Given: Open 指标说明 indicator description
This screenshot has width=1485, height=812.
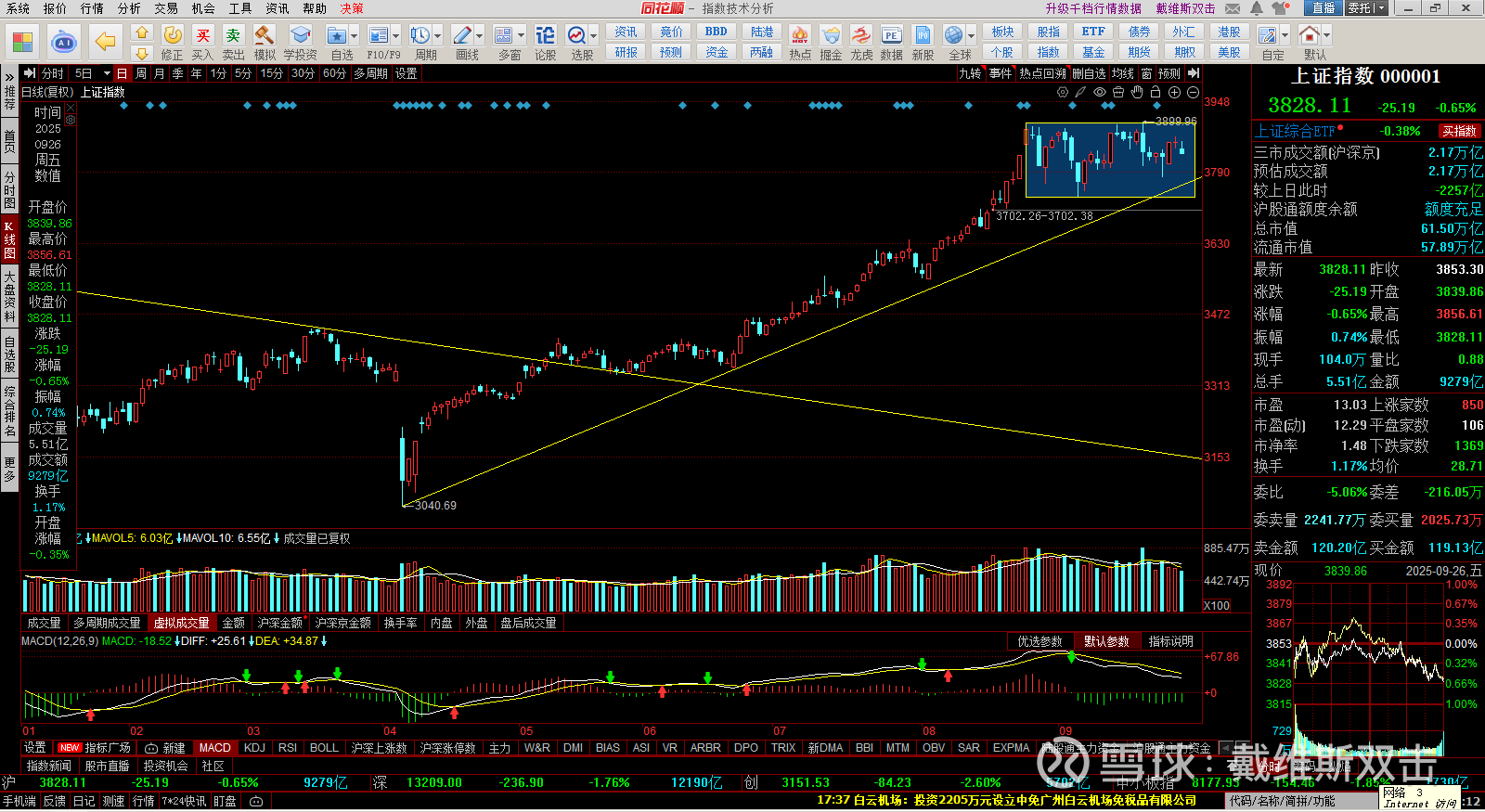Looking at the screenshot, I should [1170, 641].
